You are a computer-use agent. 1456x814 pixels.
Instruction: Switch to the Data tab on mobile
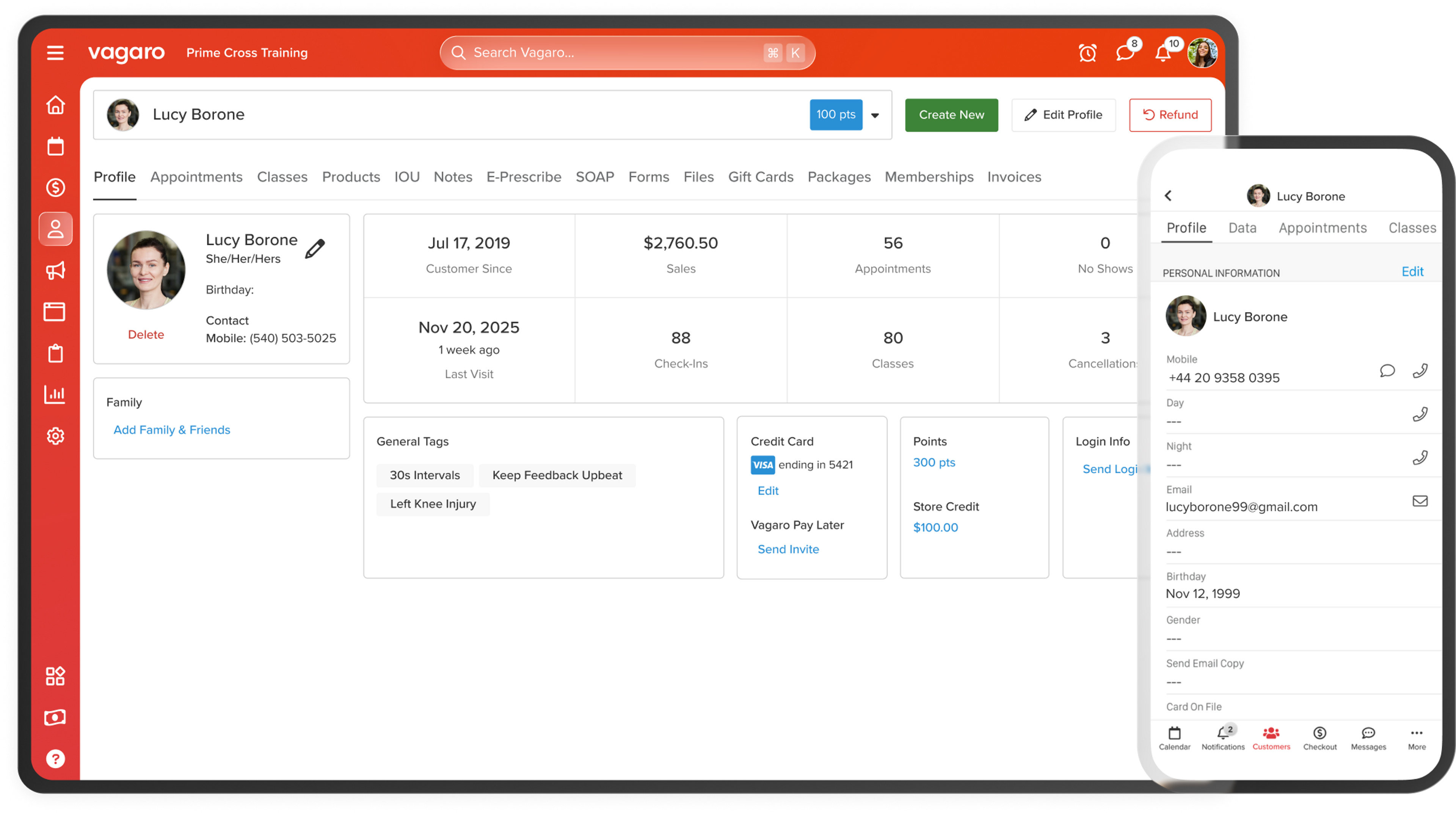1243,228
